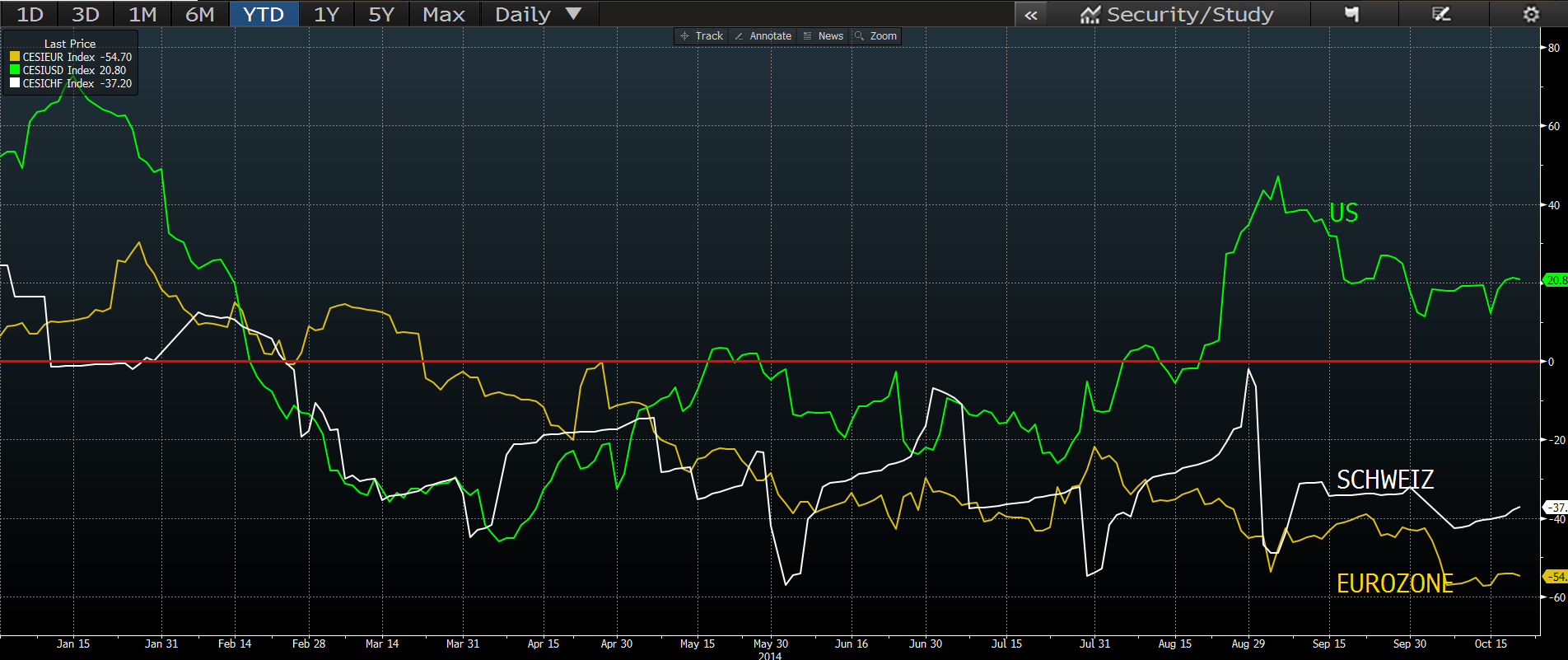The height and width of the screenshot is (660, 1568).
Task: Choose the 1Y range button
Action: coord(326,14)
